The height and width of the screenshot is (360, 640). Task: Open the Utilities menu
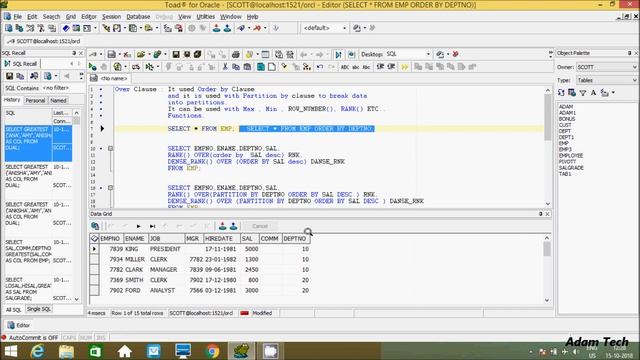[206, 17]
